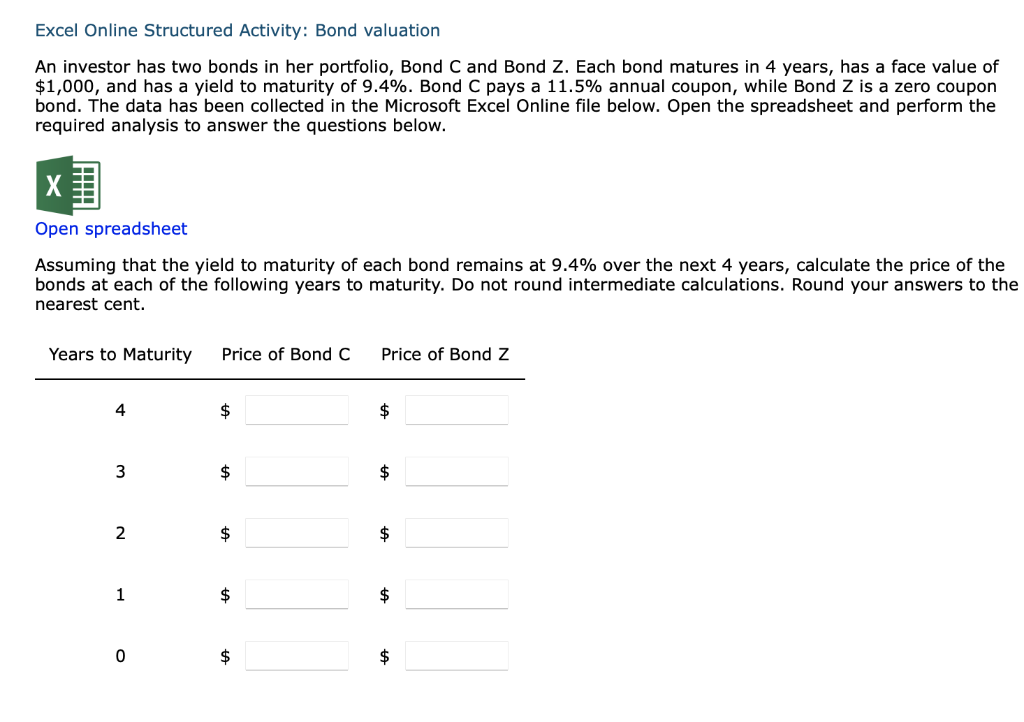Open spreadsheet link
Screen dimensions: 1024x722
tap(110, 229)
